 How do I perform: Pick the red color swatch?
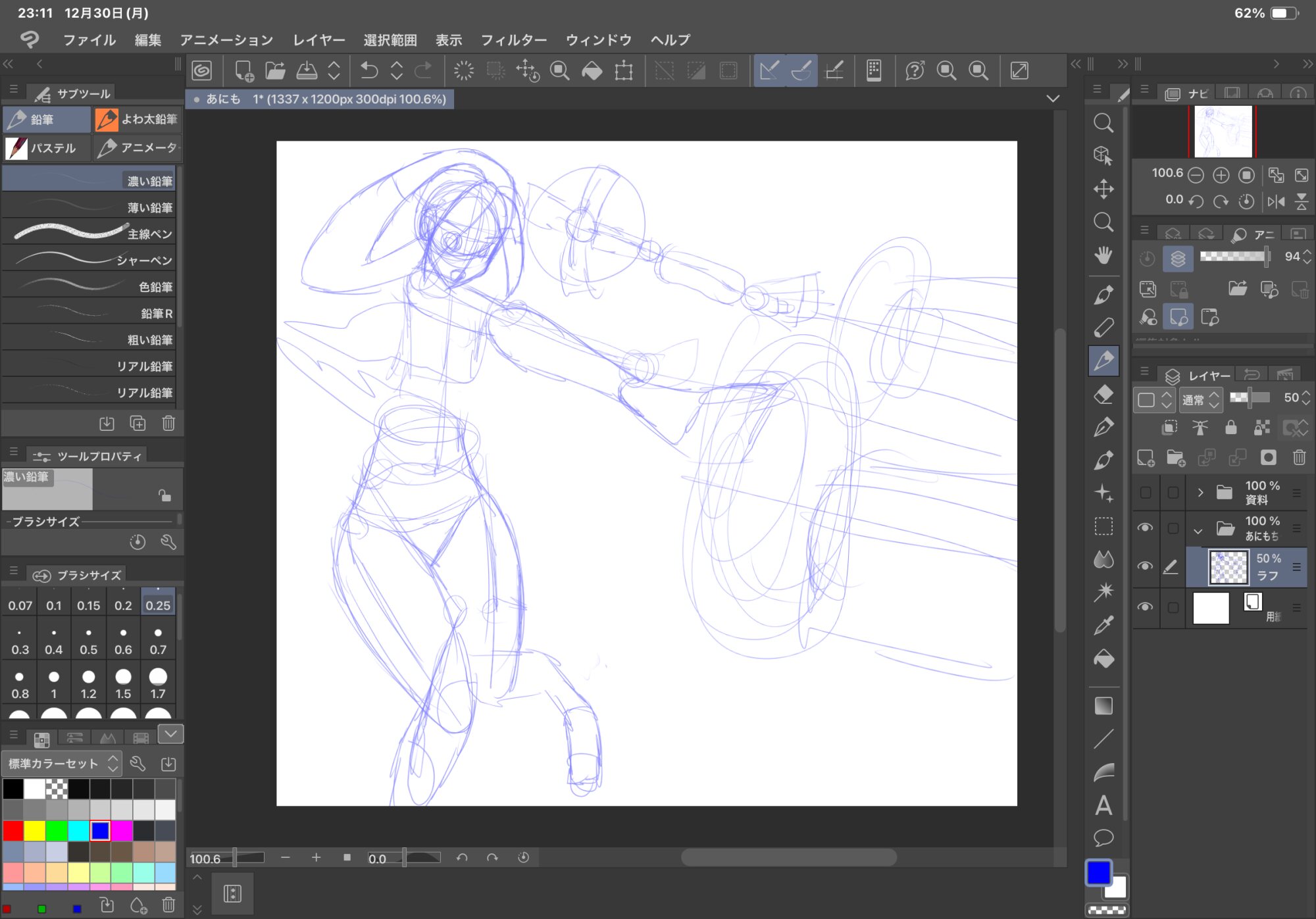click(x=13, y=831)
